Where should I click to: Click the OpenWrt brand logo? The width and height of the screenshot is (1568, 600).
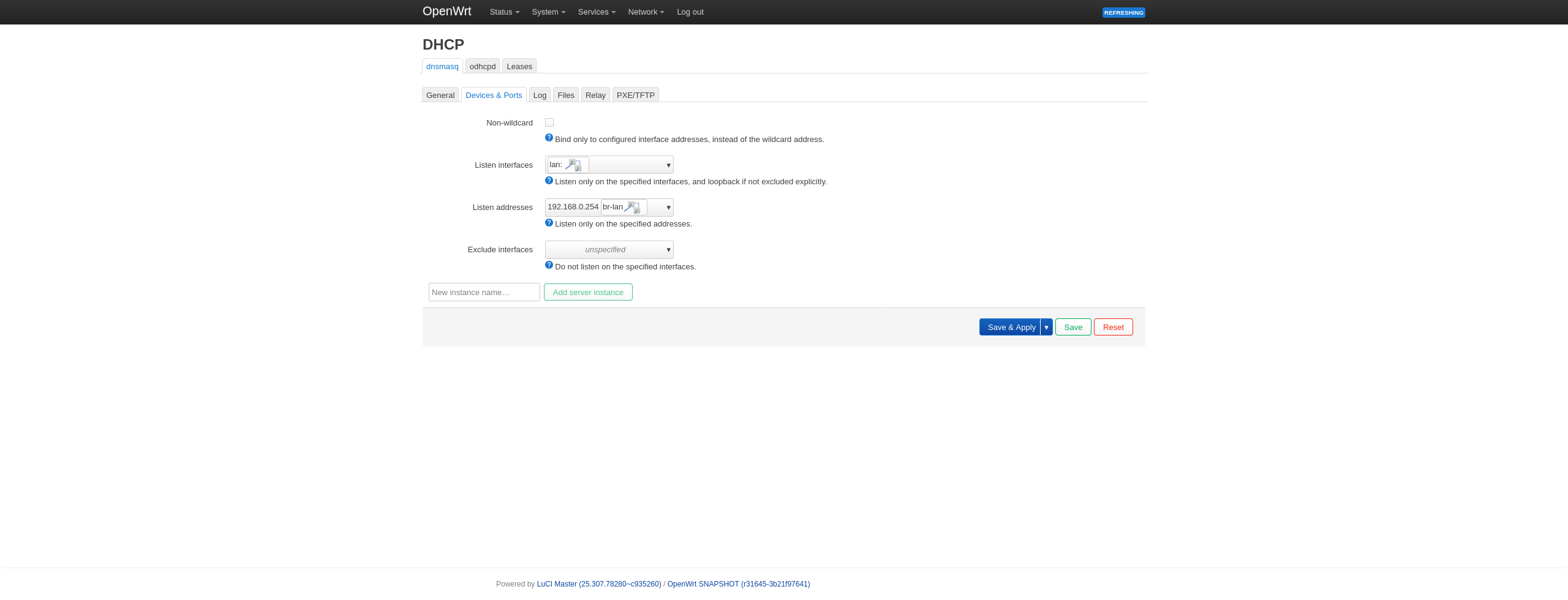click(x=447, y=12)
